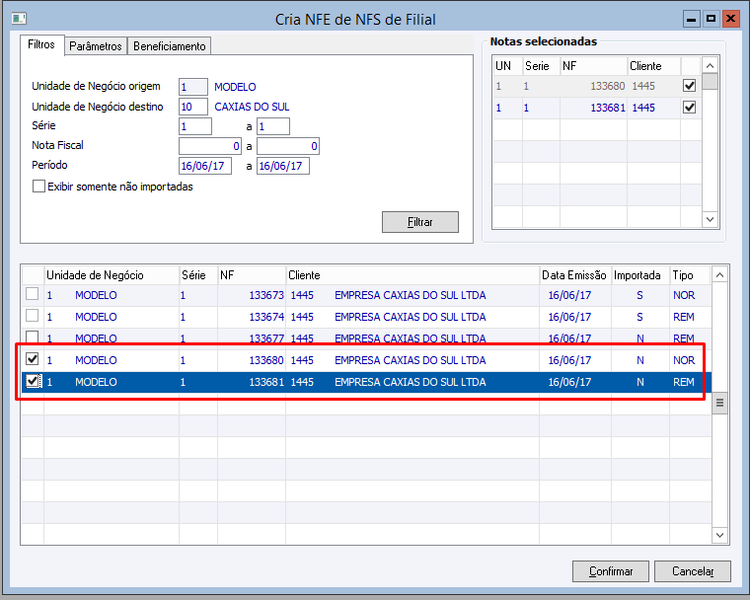This screenshot has height=600, width=750.
Task: Click the Período end date field
Action: point(283,166)
